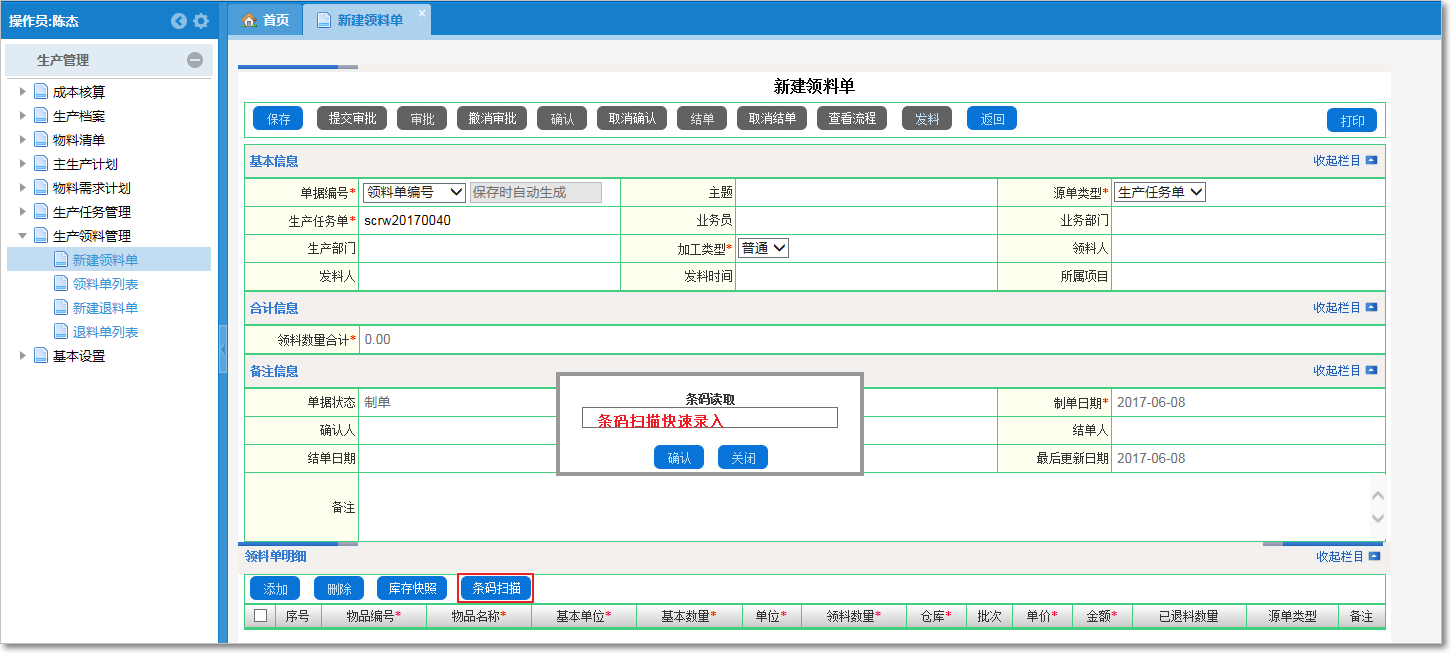Click the home icon on the 首页 tab

coord(248,18)
